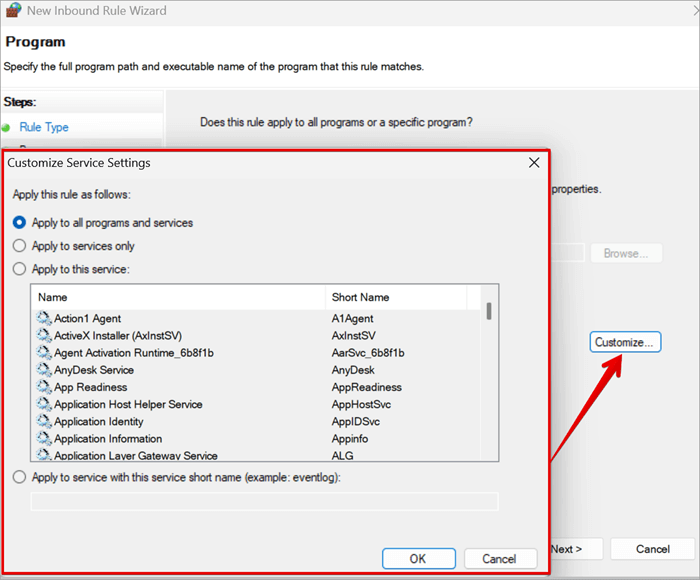Click the AnyDesk Service gear icon
Image resolution: width=700 pixels, height=580 pixels.
pyautogui.click(x=44, y=370)
